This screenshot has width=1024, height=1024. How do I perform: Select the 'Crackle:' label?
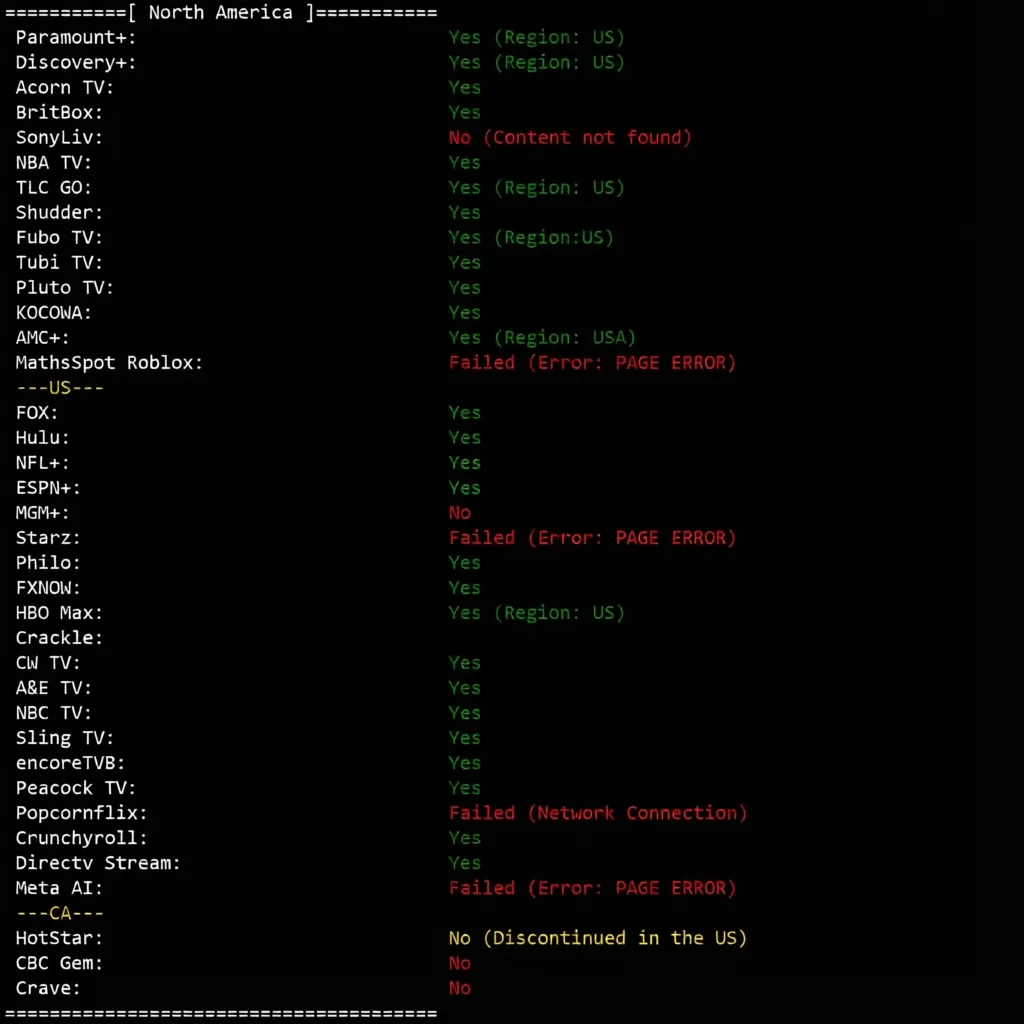(59, 638)
